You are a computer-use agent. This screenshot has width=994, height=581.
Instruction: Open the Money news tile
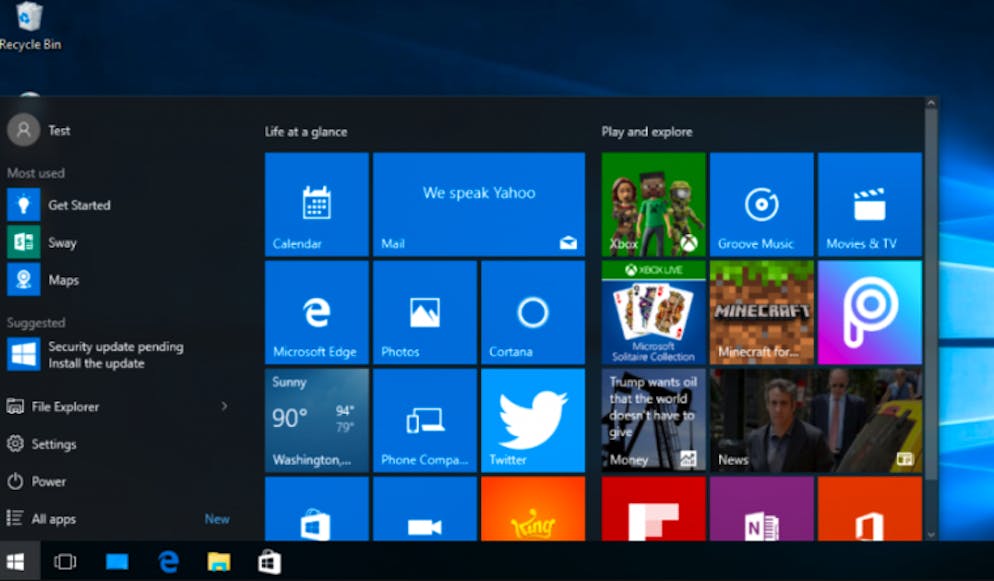point(654,421)
